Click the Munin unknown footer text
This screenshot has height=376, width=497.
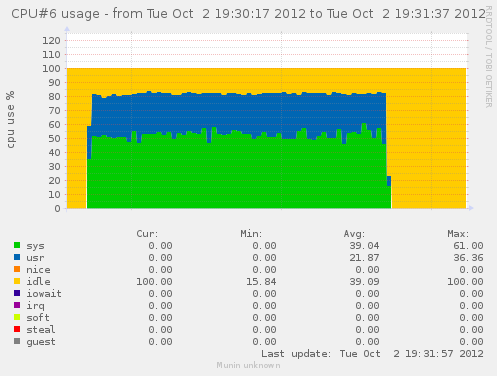(x=248, y=365)
